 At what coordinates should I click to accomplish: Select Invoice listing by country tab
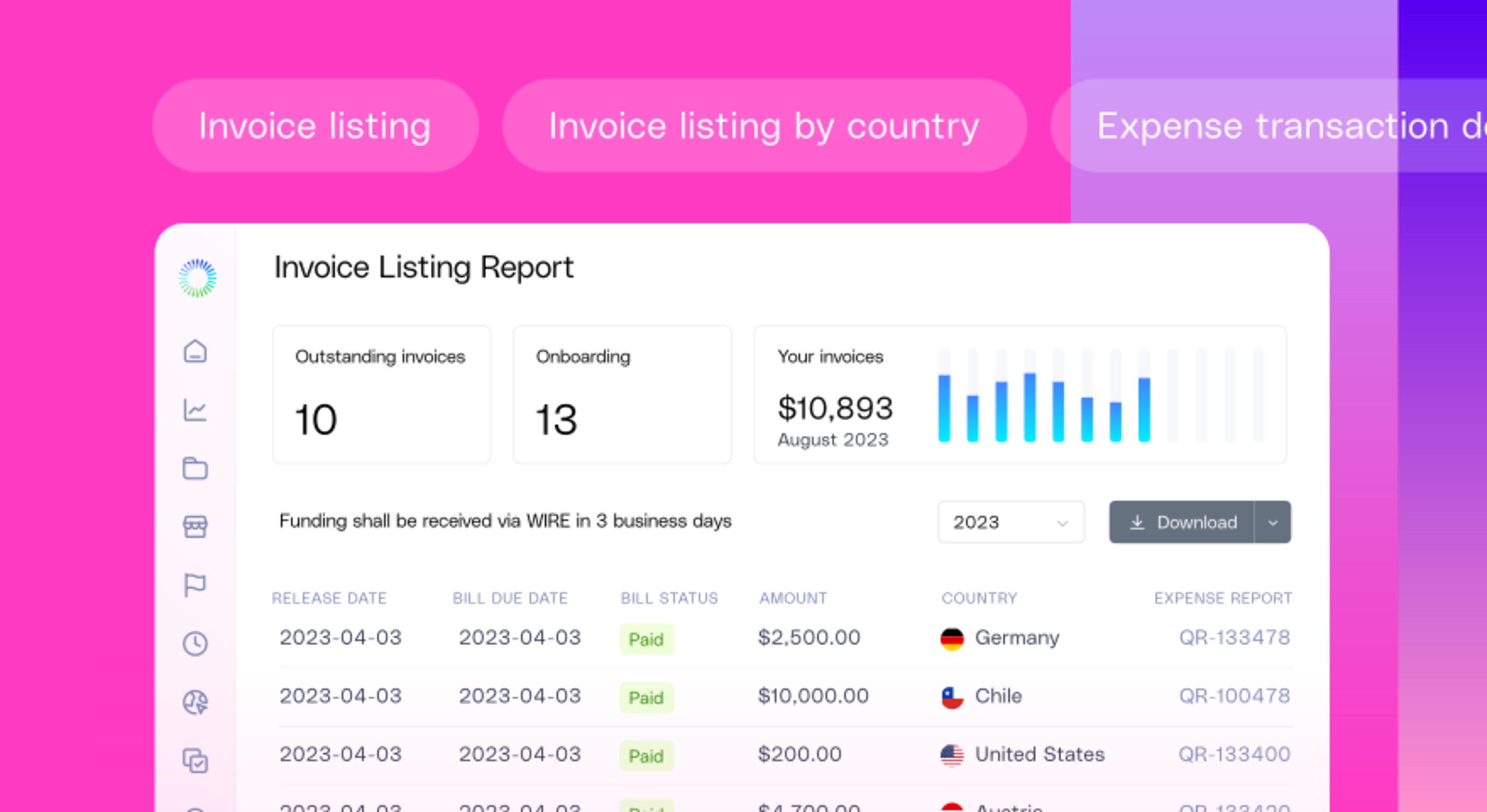coord(764,126)
